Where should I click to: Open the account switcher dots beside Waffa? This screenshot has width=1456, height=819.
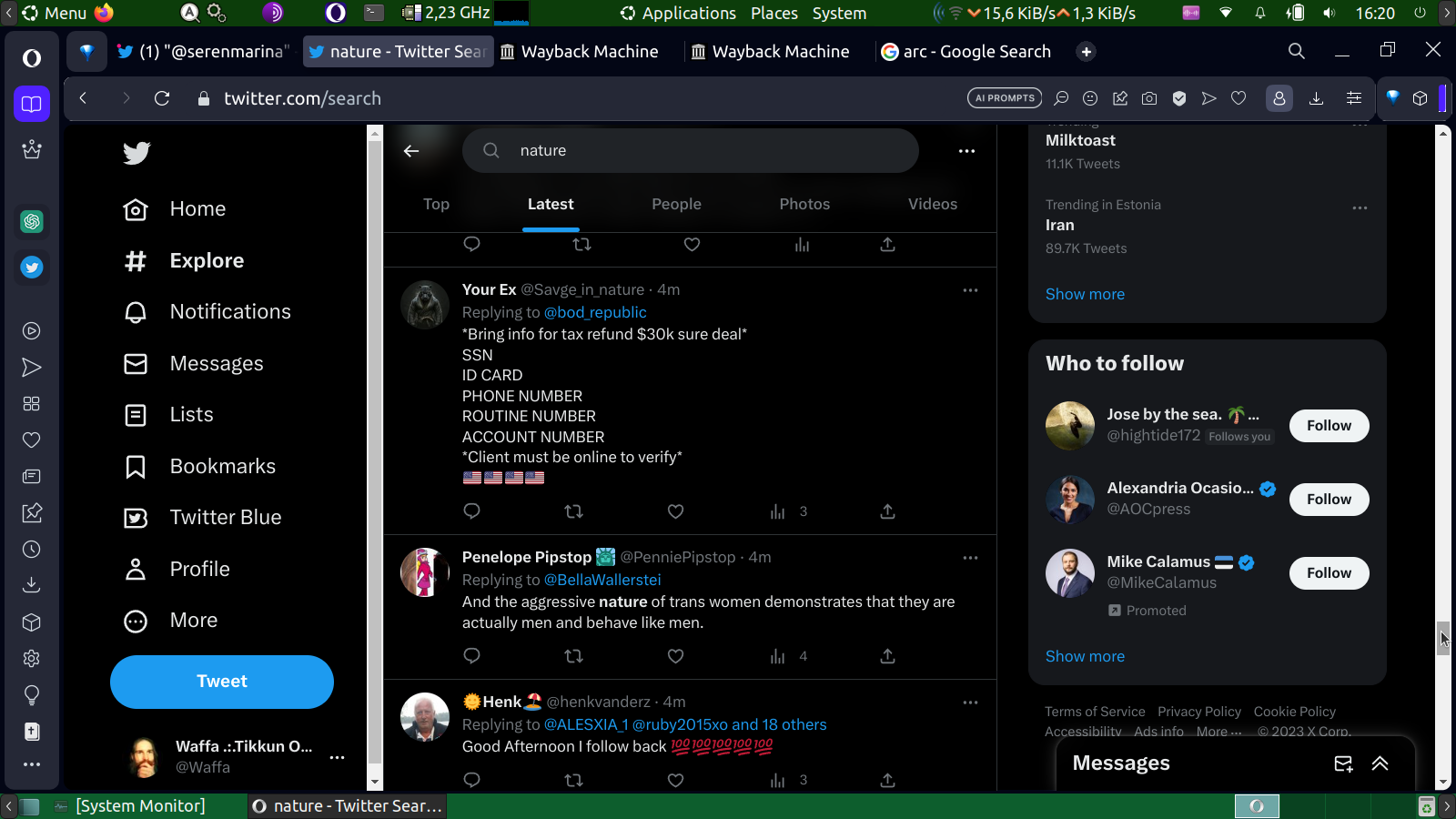pyautogui.click(x=337, y=757)
